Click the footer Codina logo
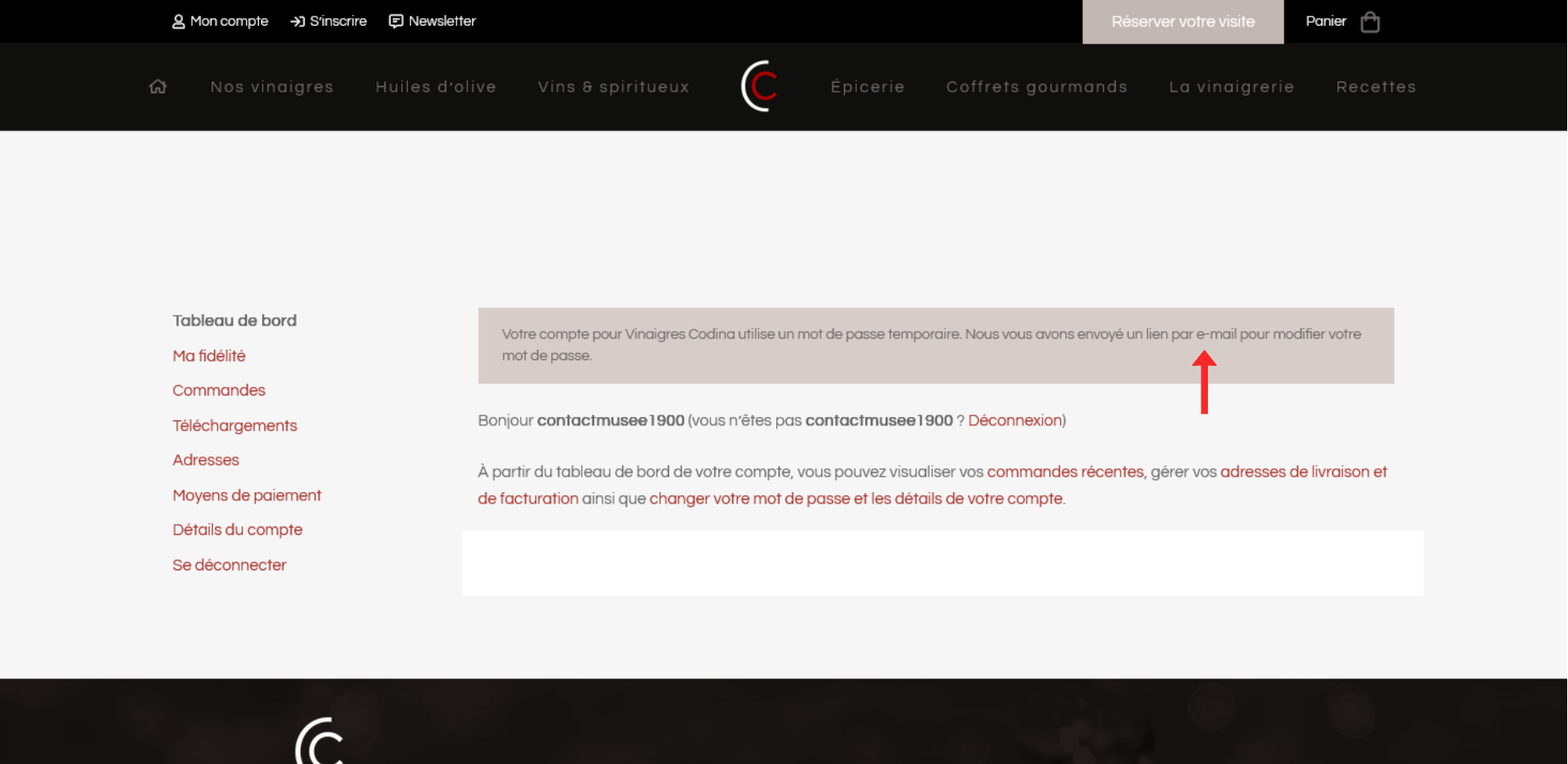This screenshot has height=764, width=1568. tap(320, 741)
